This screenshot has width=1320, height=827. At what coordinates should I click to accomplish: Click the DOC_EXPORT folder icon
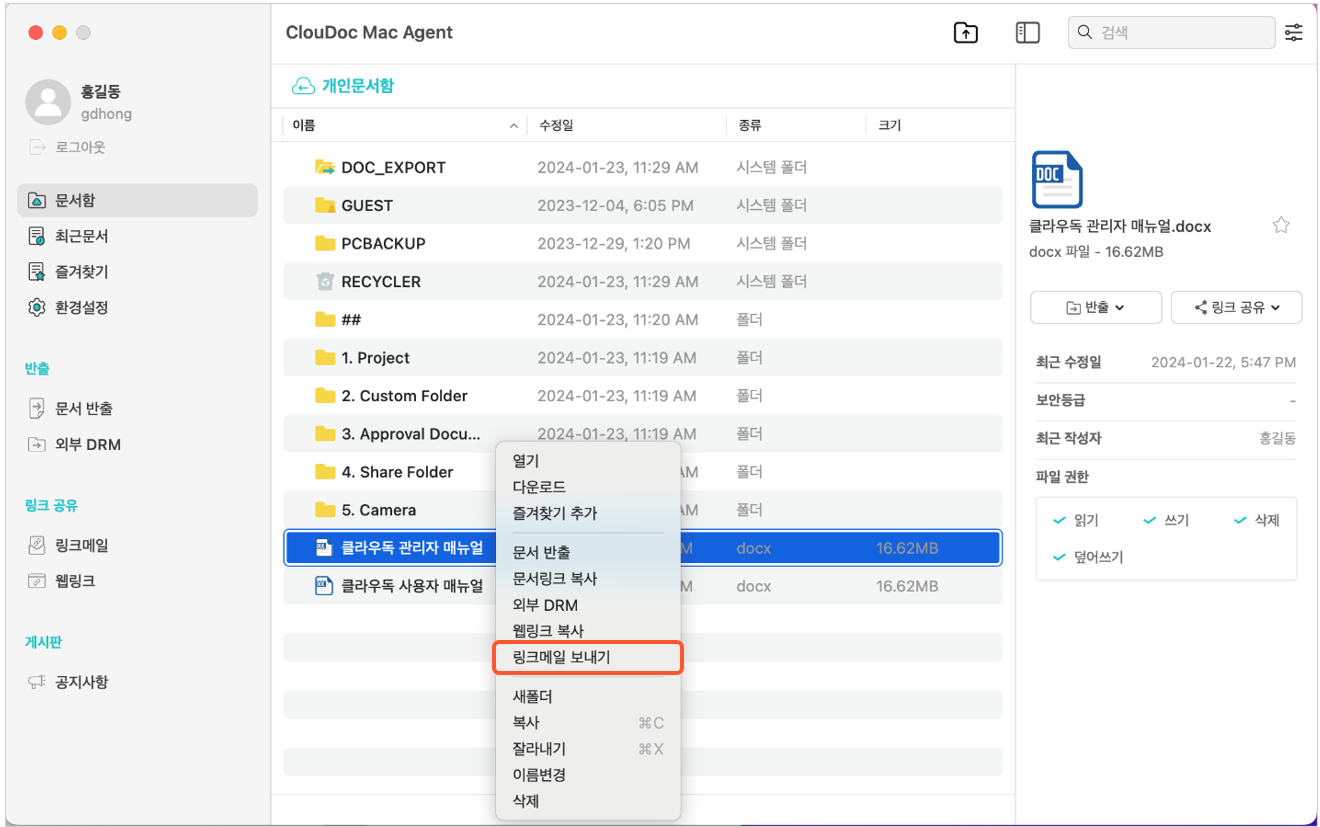[325, 167]
